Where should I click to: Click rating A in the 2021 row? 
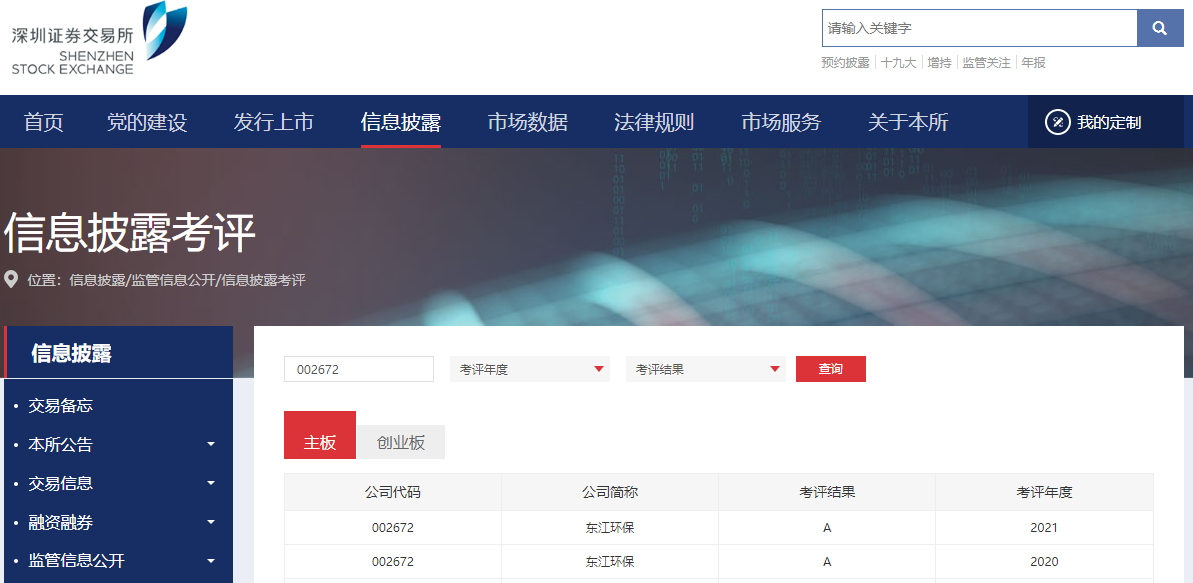click(827, 527)
